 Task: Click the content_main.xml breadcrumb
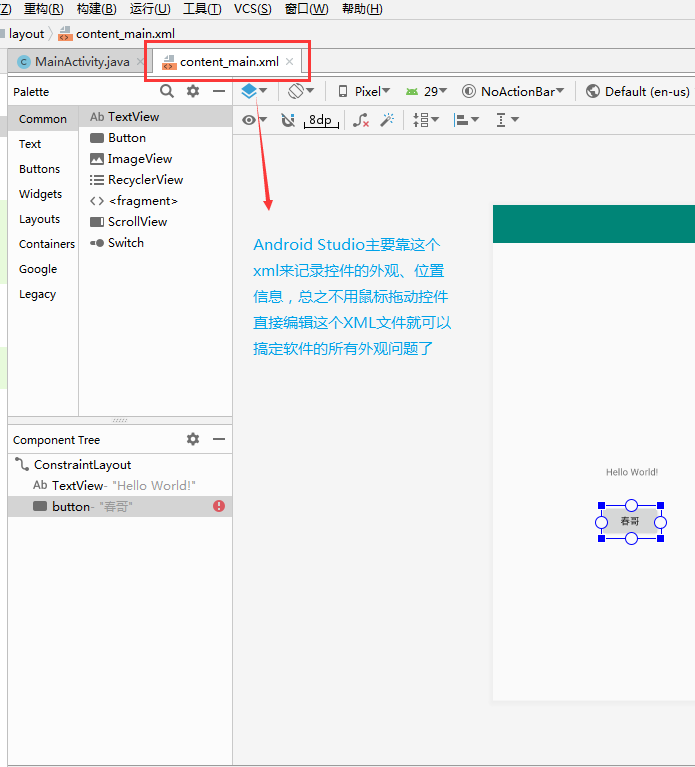(116, 34)
